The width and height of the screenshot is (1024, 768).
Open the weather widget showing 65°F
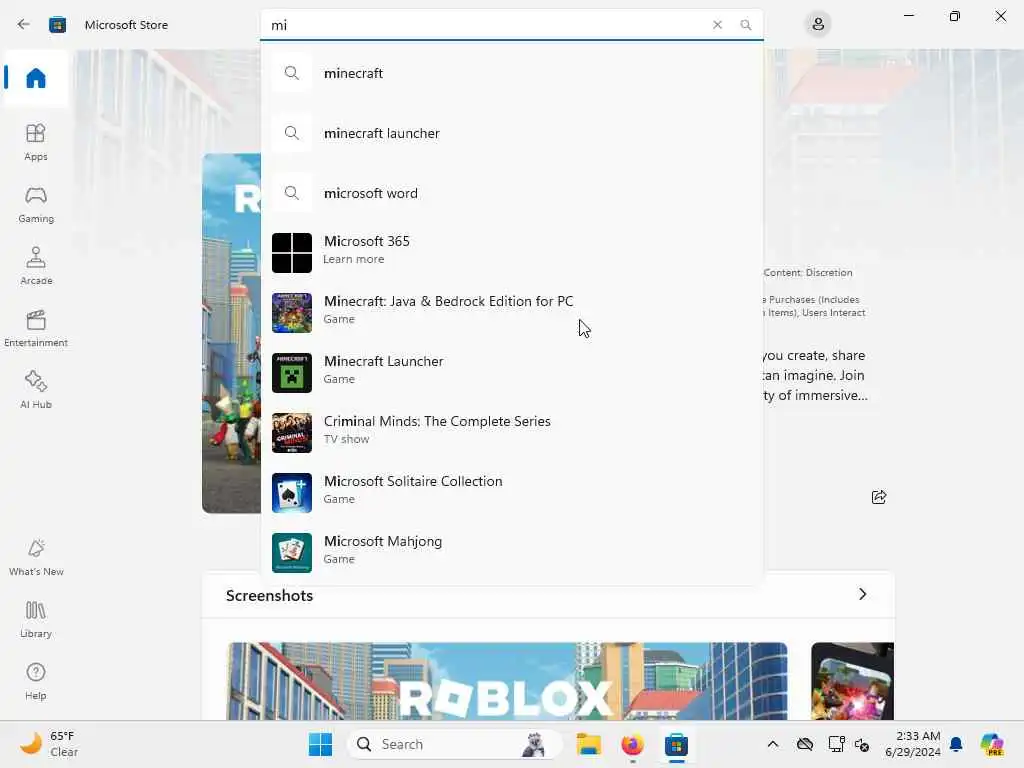pos(50,744)
